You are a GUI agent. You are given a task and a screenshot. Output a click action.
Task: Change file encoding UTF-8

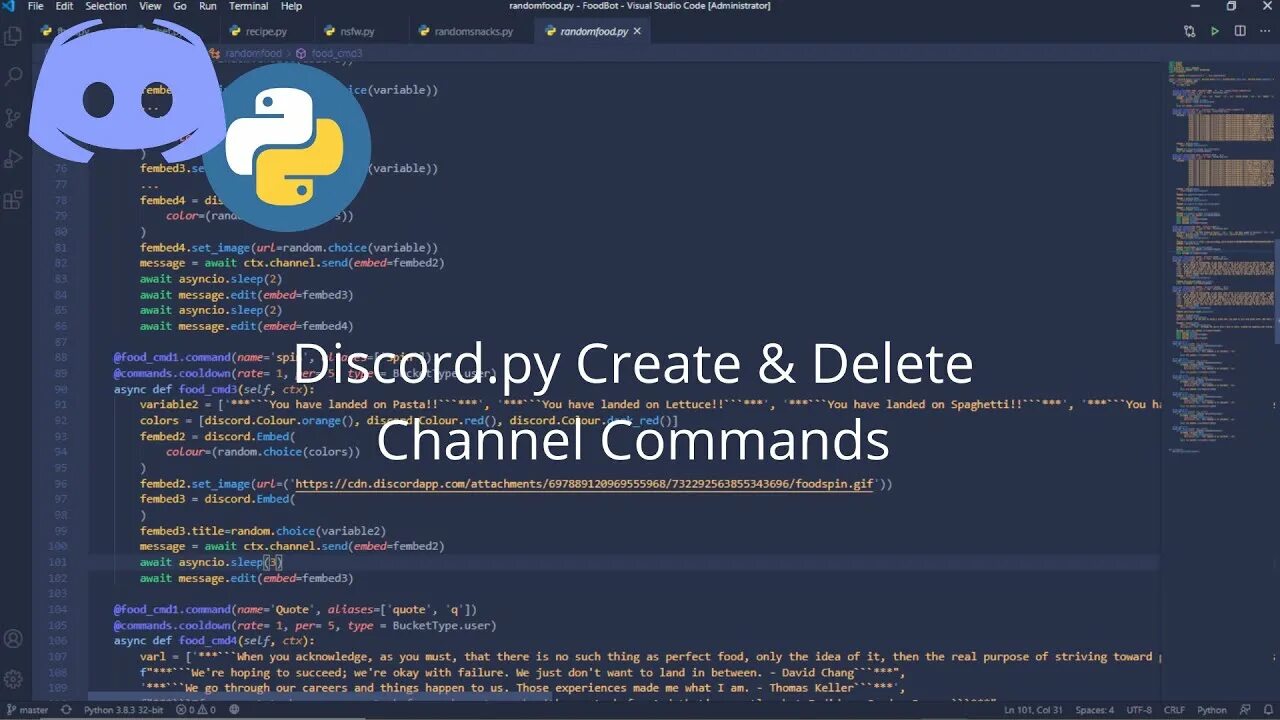pos(1139,710)
